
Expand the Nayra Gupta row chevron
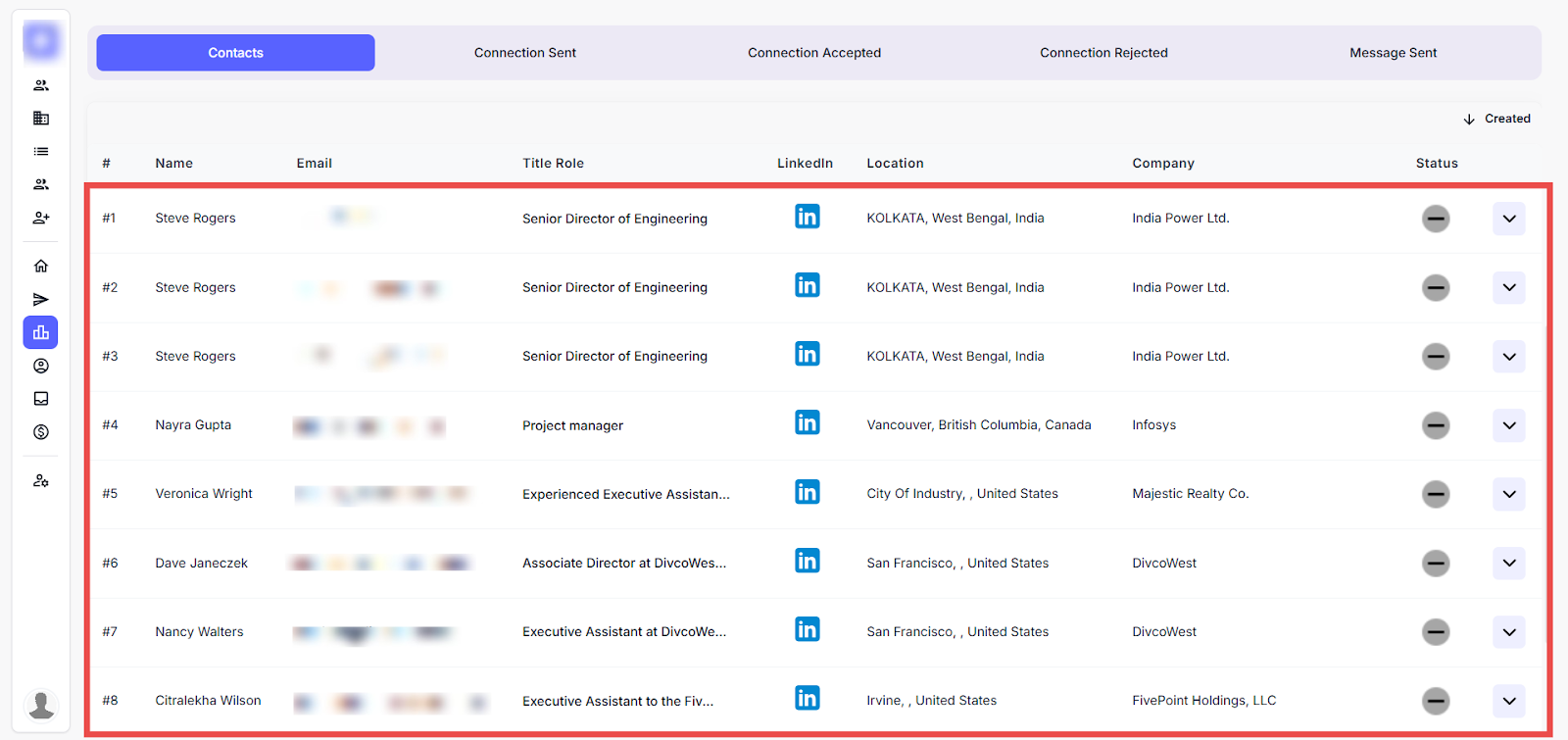[1508, 425]
